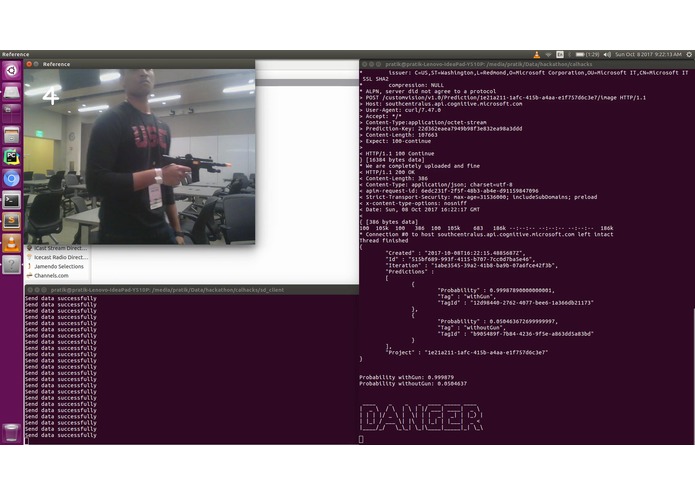Click the POST /customvision prediction URL line

[x=503, y=98]
